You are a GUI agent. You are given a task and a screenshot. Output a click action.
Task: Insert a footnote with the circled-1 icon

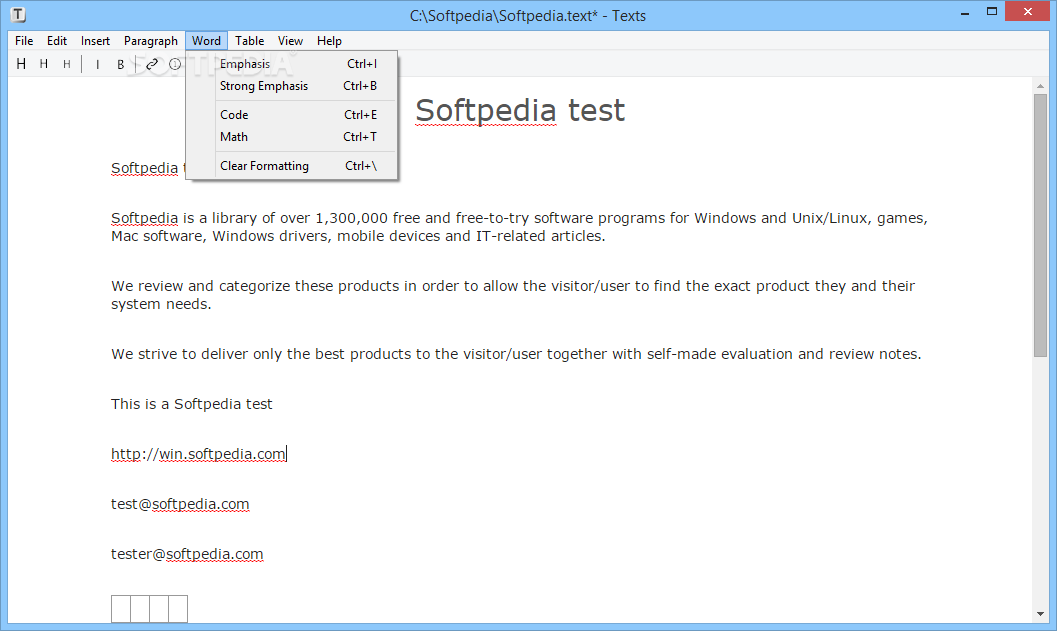click(175, 64)
